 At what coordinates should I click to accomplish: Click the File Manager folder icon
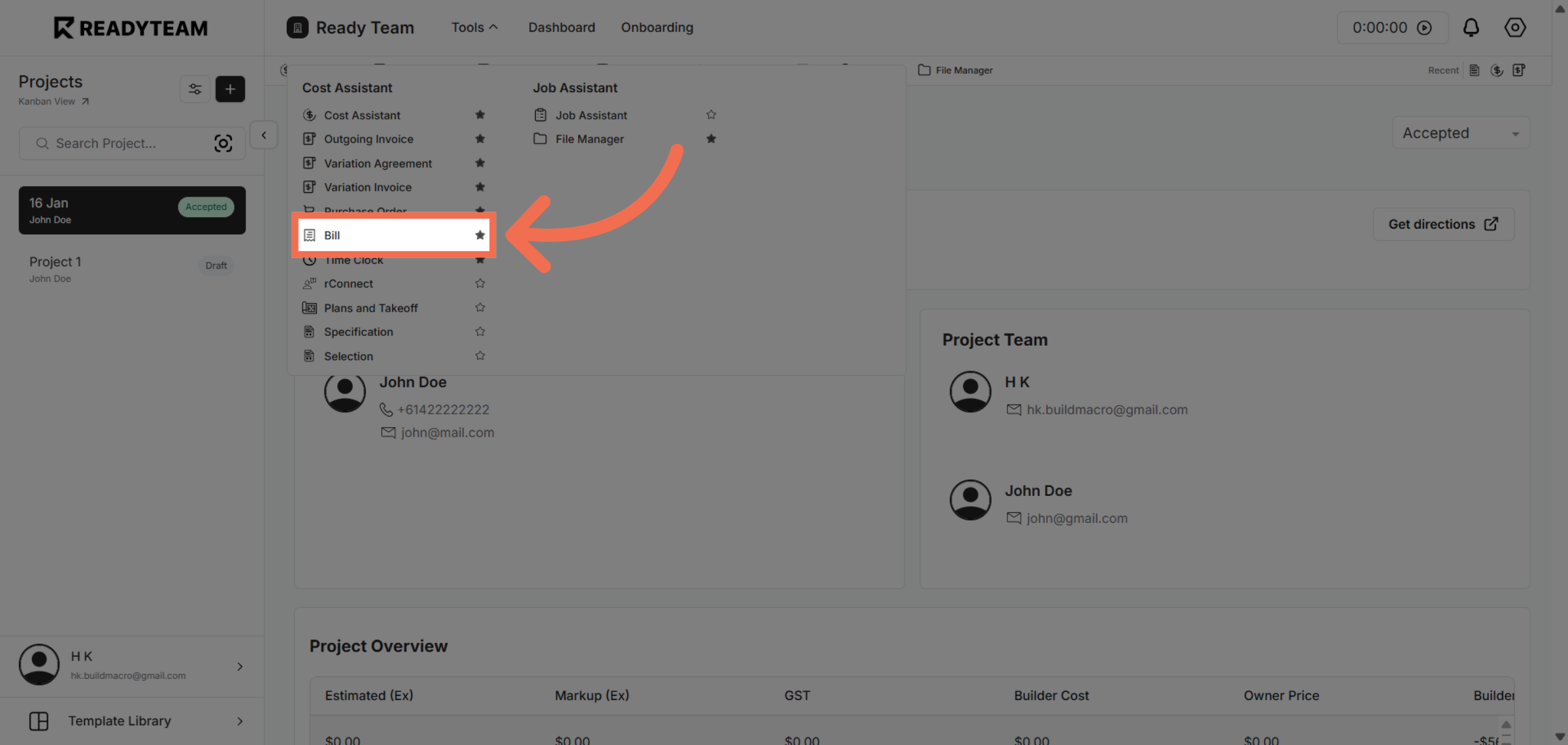(x=540, y=139)
